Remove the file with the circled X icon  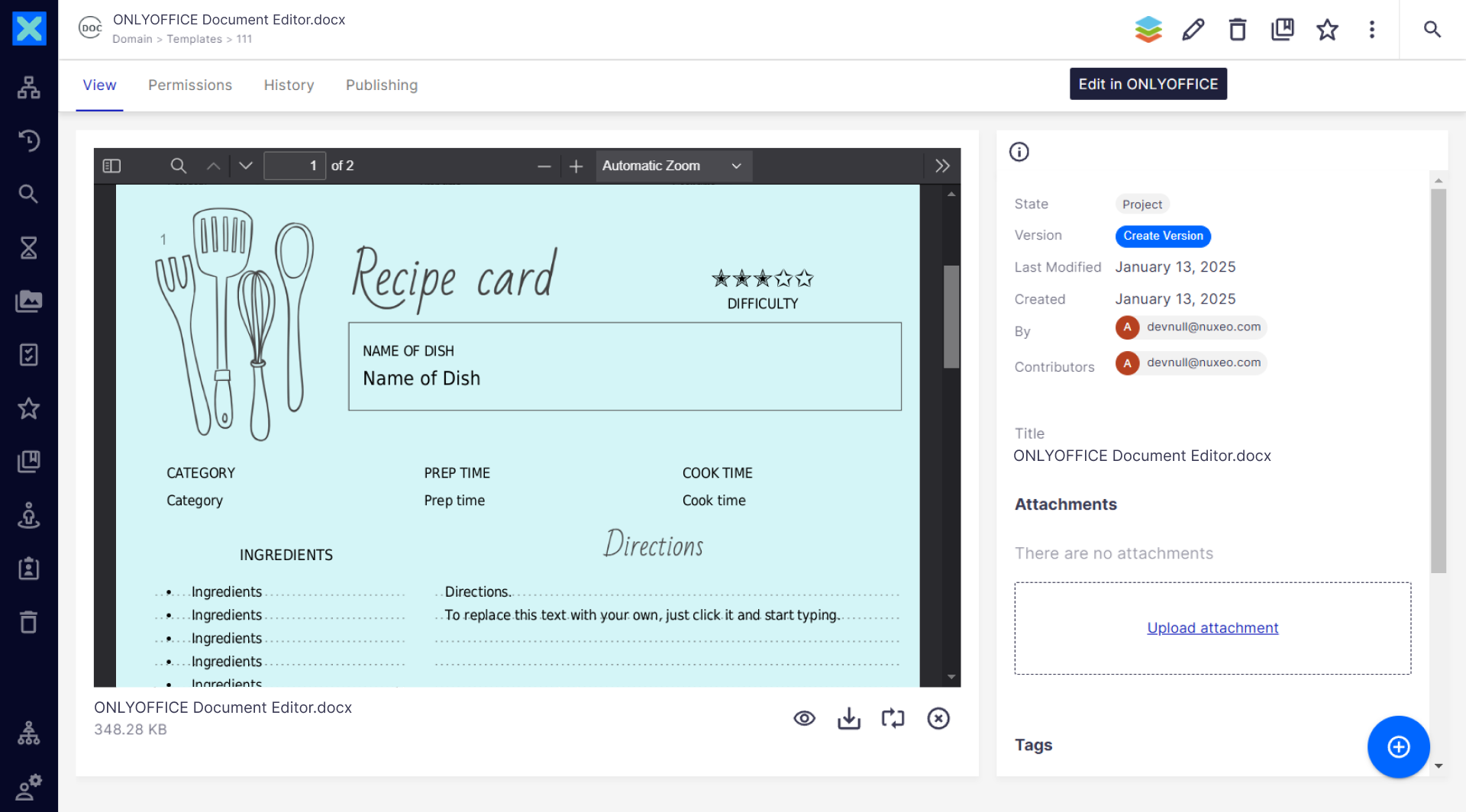click(938, 718)
